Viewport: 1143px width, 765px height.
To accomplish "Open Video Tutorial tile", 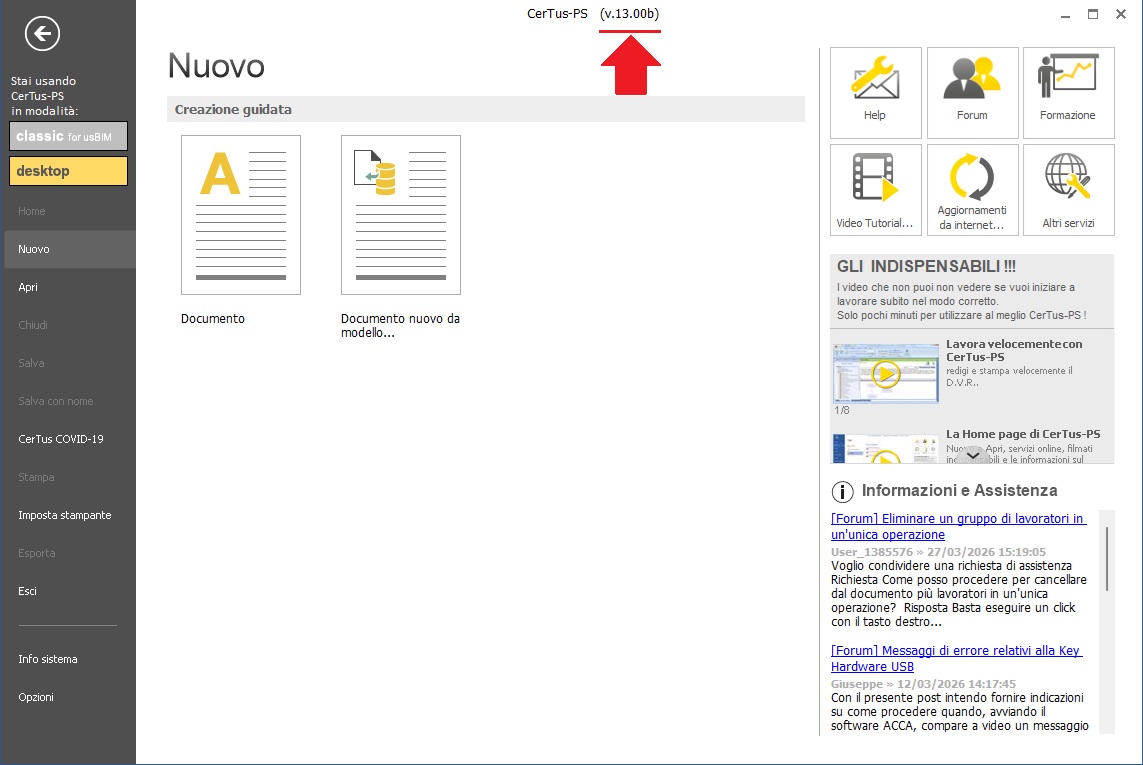I will [875, 189].
